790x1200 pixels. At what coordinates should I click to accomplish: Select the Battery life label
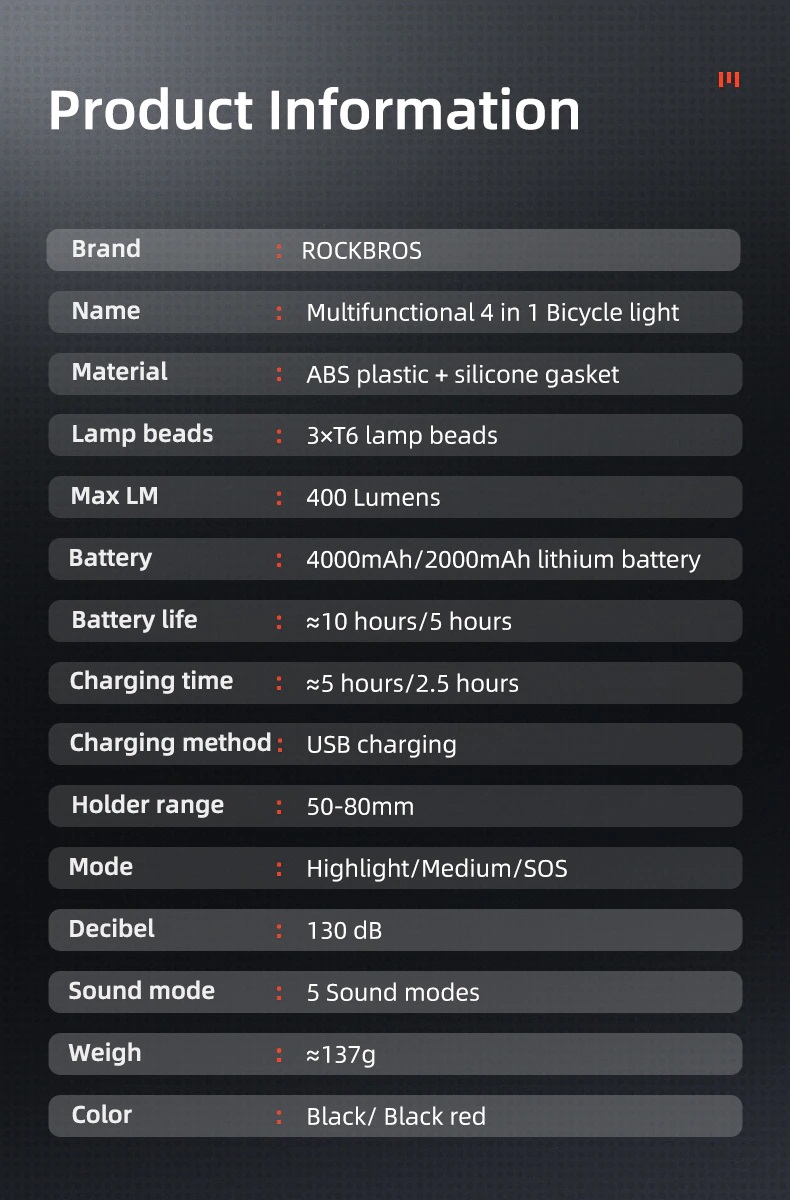tap(134, 620)
